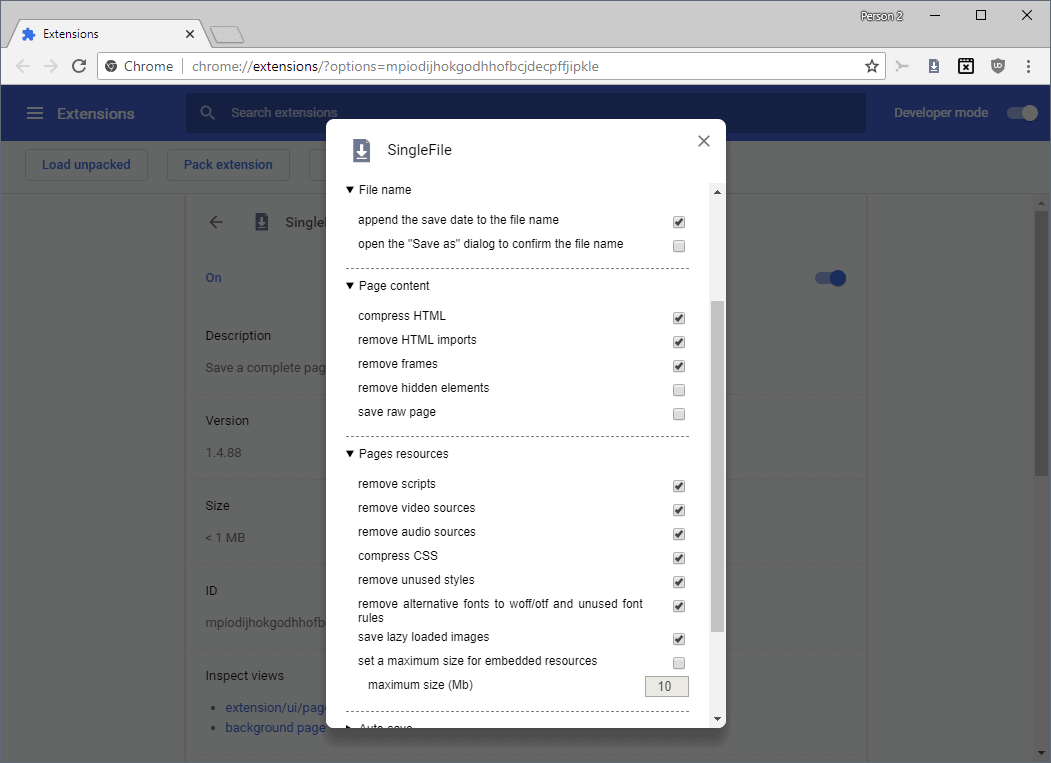
Task: Click the address bar URL
Action: (x=395, y=66)
